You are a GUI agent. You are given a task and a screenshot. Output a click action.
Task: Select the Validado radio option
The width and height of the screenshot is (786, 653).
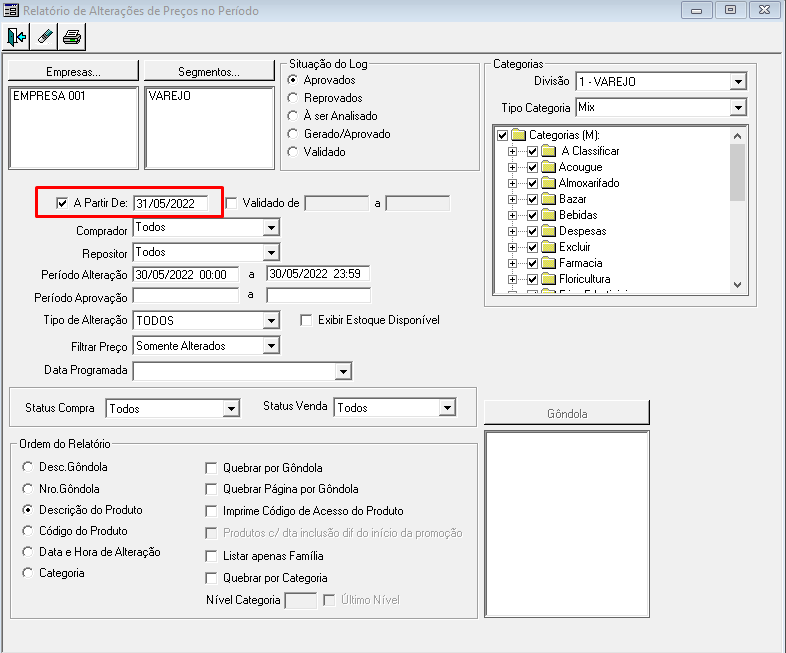pyautogui.click(x=293, y=151)
